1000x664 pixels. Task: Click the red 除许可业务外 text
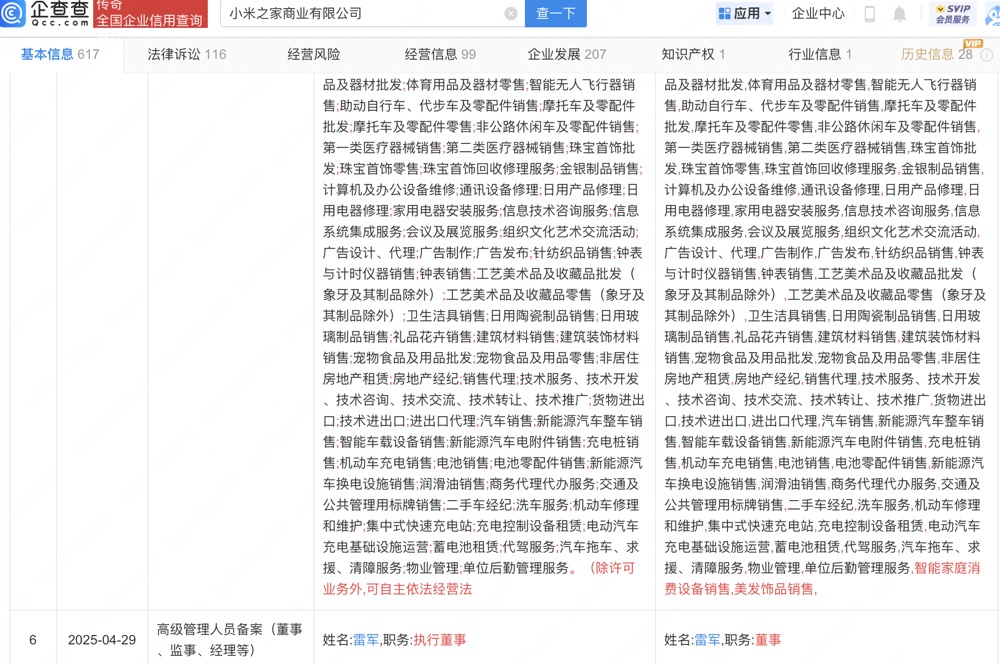pos(478,579)
